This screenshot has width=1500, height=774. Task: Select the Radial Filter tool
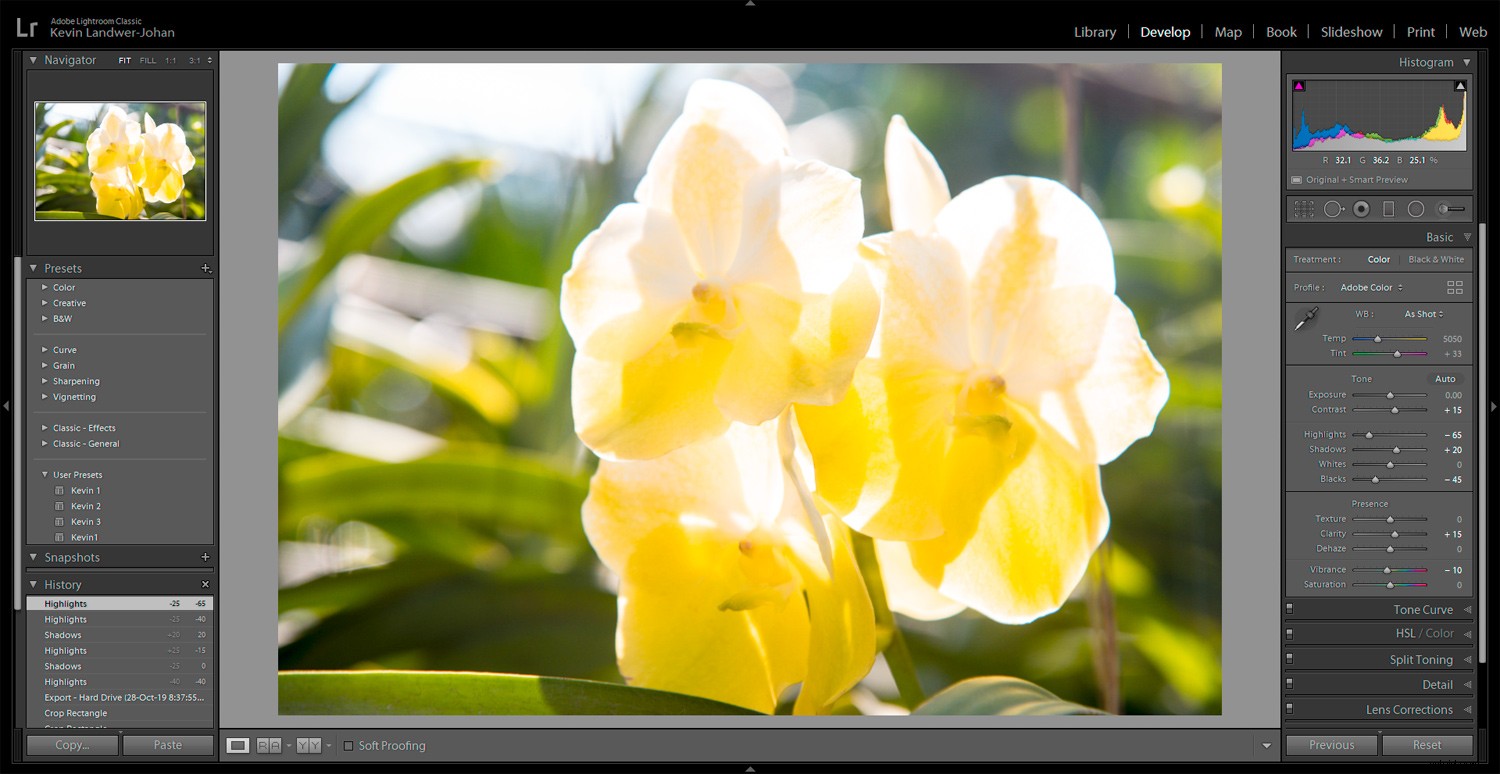[x=1416, y=208]
